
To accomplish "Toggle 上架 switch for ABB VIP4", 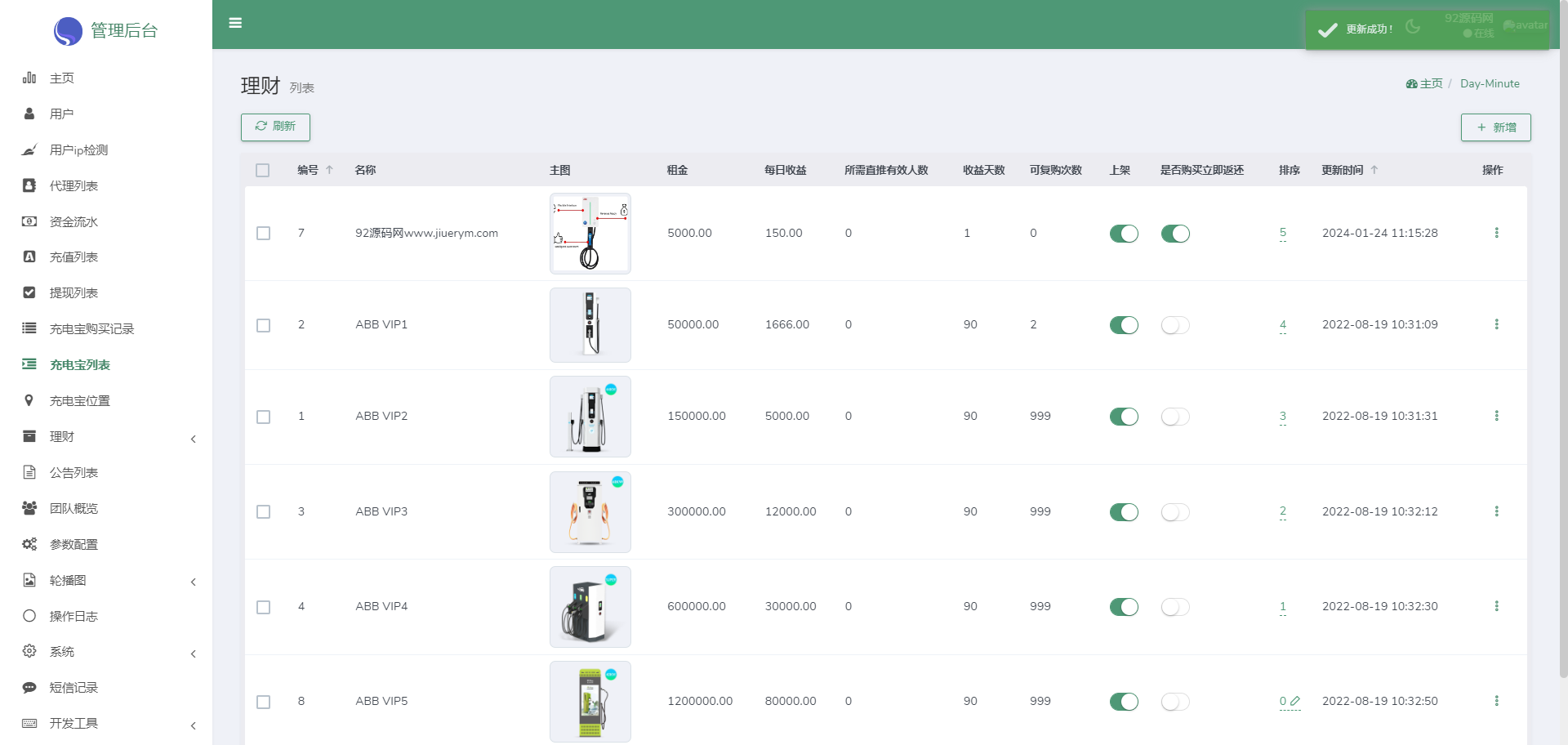I will [1124, 607].
